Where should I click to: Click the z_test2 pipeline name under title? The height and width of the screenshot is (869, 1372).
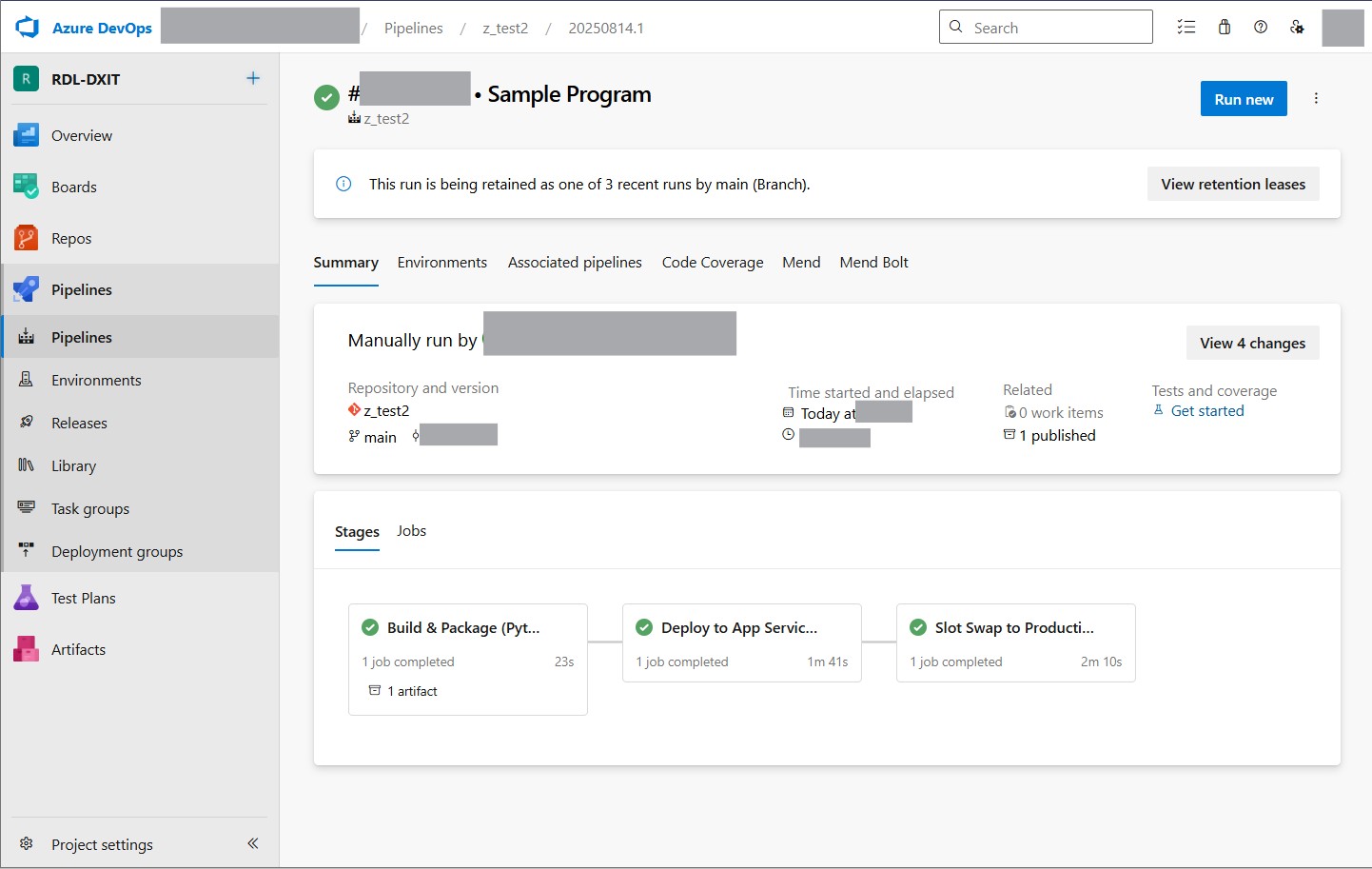(x=386, y=119)
